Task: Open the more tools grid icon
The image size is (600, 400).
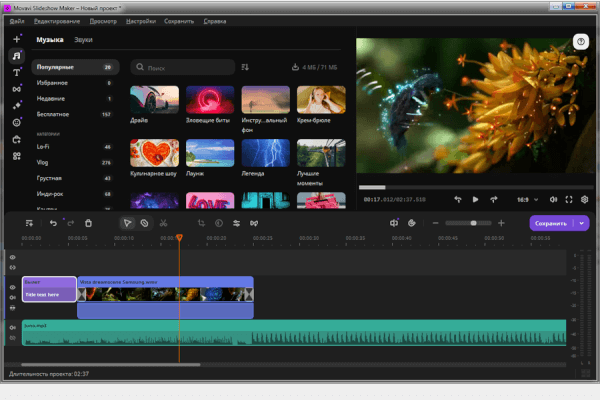Action: pyautogui.click(x=16, y=156)
